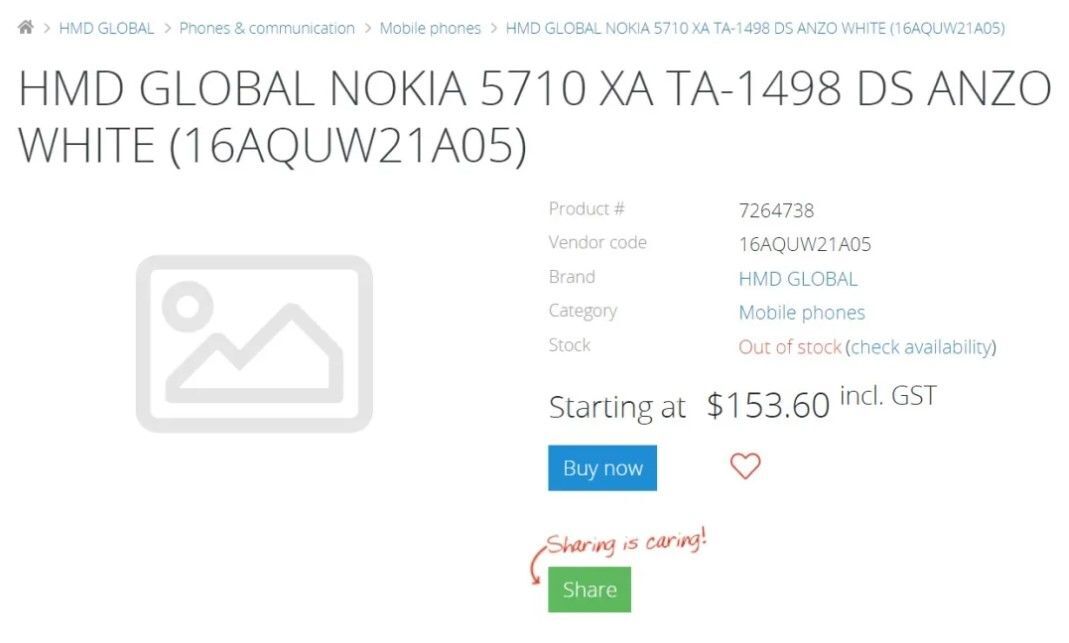
Task: Select the price $153.60 text
Action: click(x=767, y=404)
